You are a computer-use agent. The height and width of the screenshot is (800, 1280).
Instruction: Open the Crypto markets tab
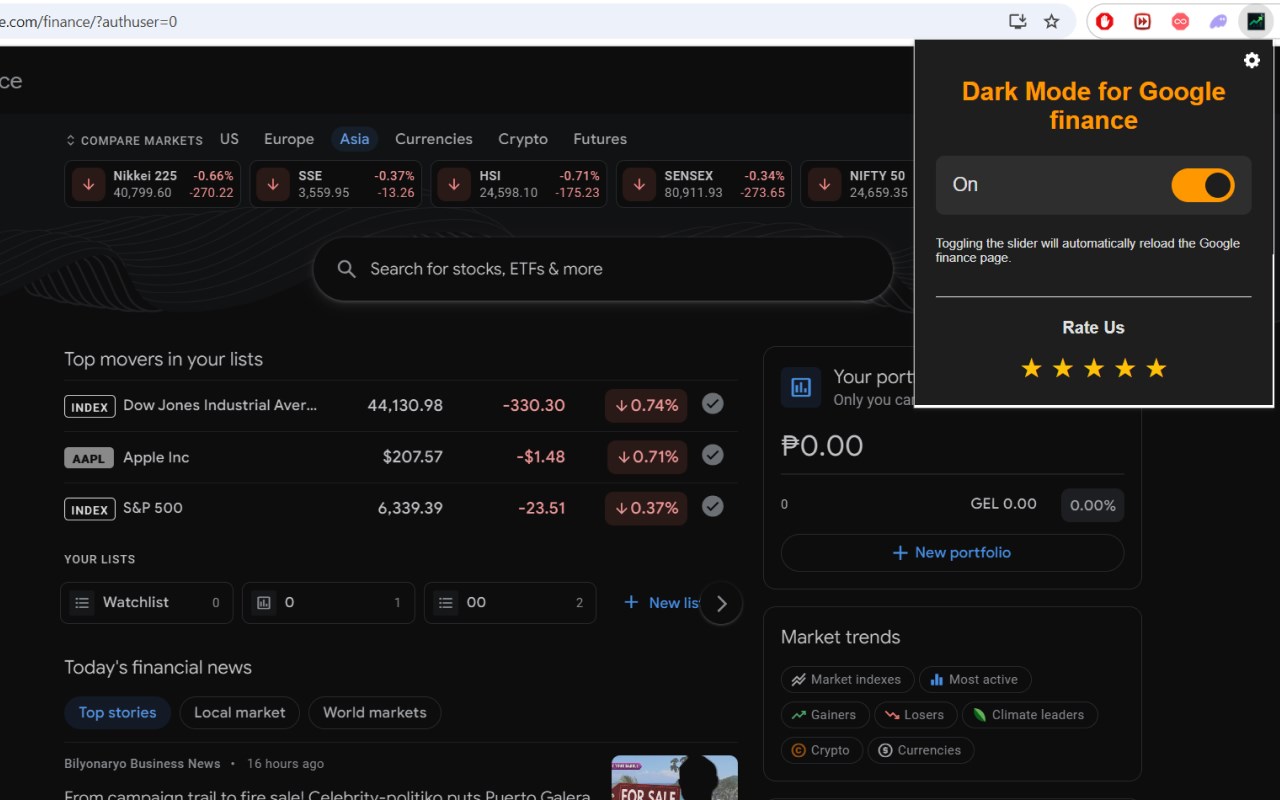click(x=523, y=139)
